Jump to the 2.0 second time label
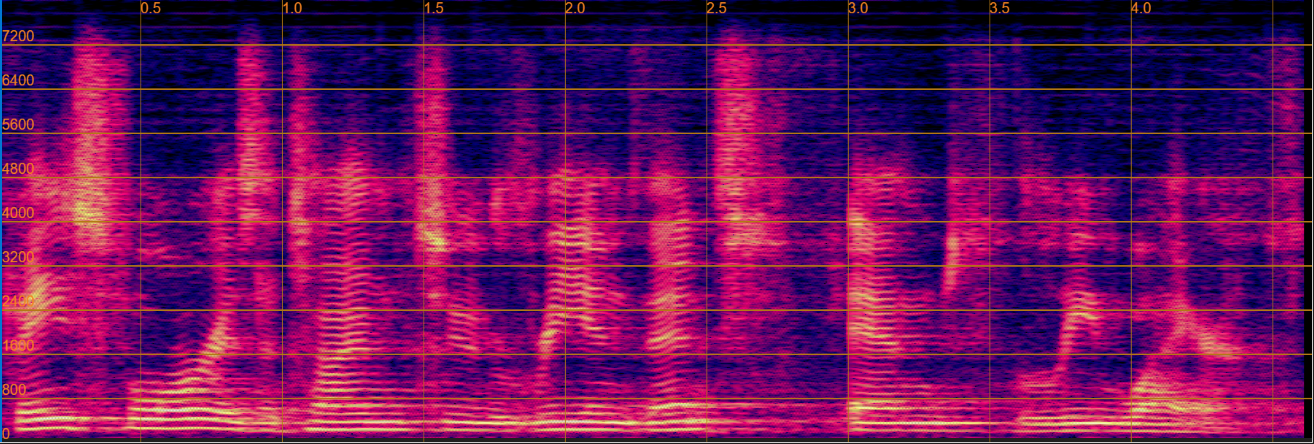This screenshot has height=444, width=1314. tap(575, 9)
